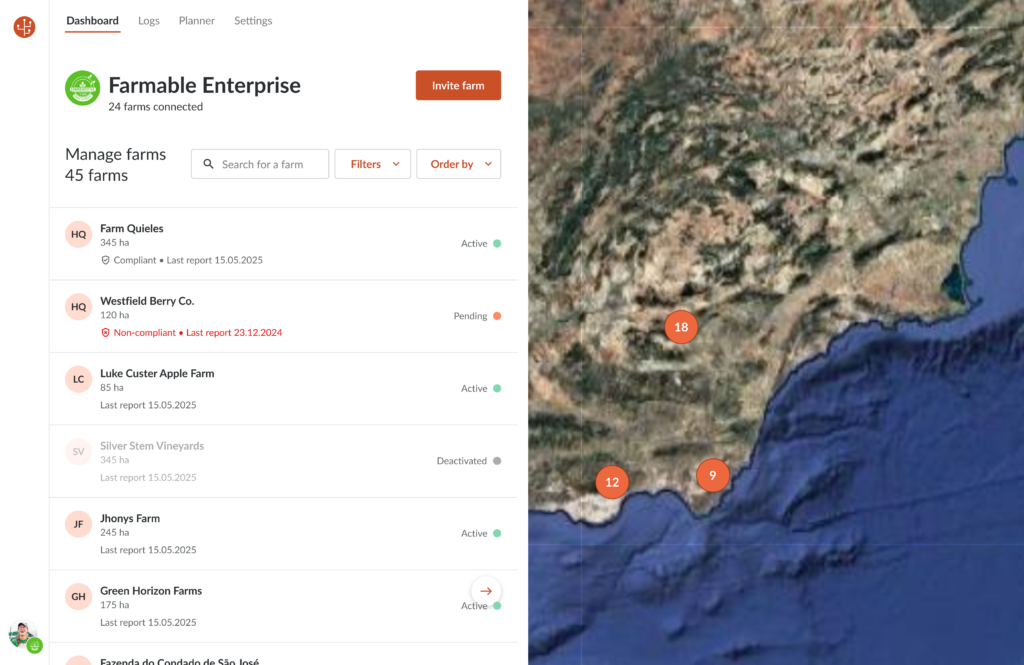Click '345 ha' under Farm Quieles
Viewport: 1024px width, 665px height.
(x=114, y=243)
